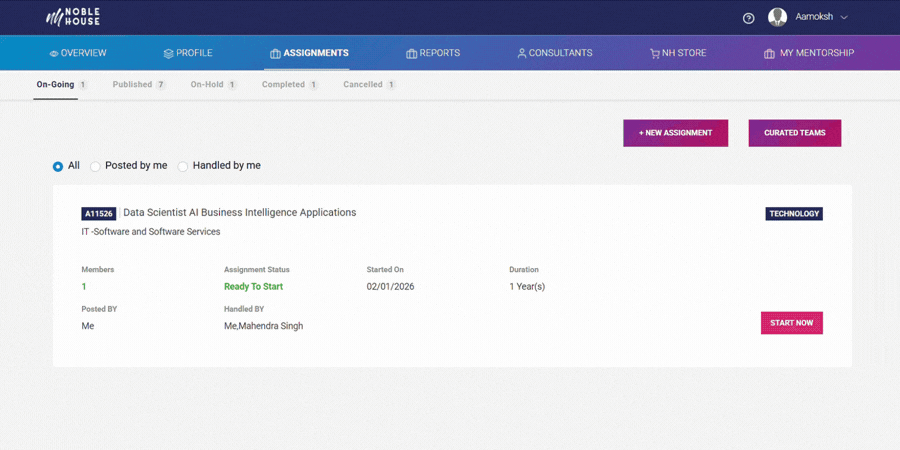Click the user profile avatar
The height and width of the screenshot is (450, 900).
click(777, 17)
